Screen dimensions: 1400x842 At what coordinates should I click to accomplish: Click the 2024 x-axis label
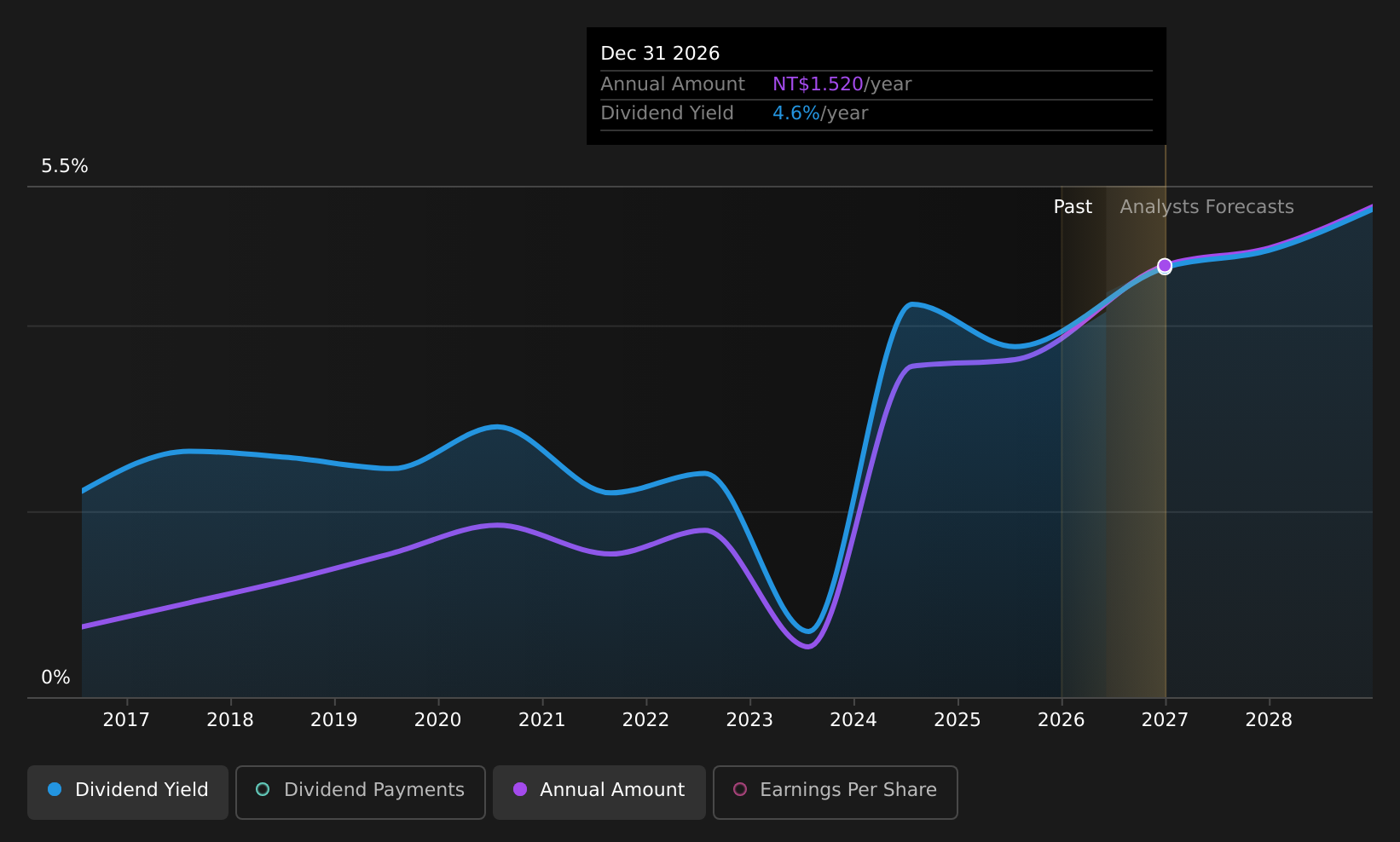853,720
